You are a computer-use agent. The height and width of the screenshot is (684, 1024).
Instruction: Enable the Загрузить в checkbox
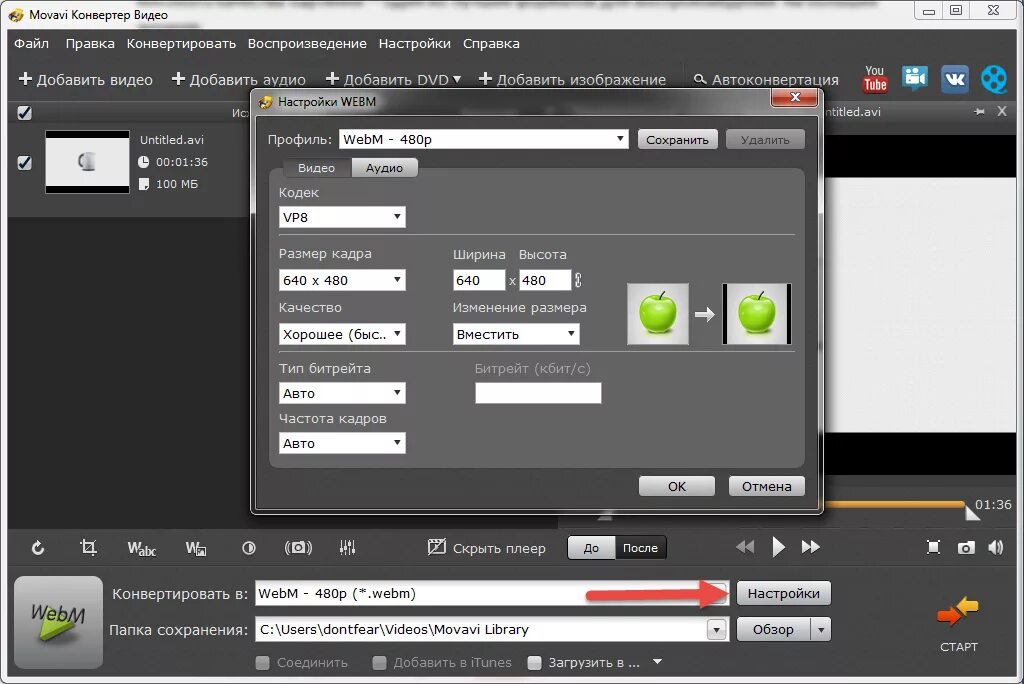pos(534,662)
